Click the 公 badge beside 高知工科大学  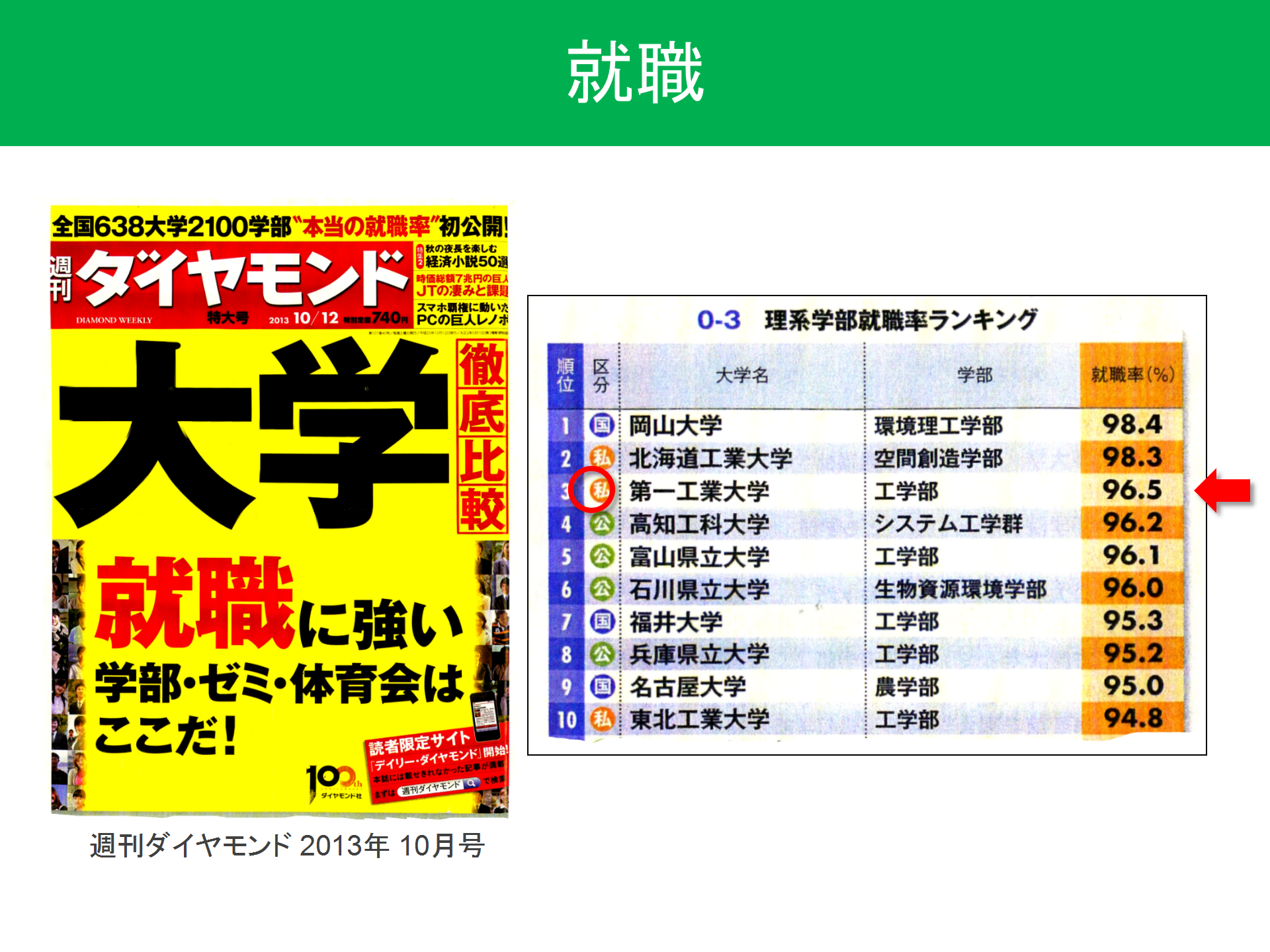coord(601,524)
